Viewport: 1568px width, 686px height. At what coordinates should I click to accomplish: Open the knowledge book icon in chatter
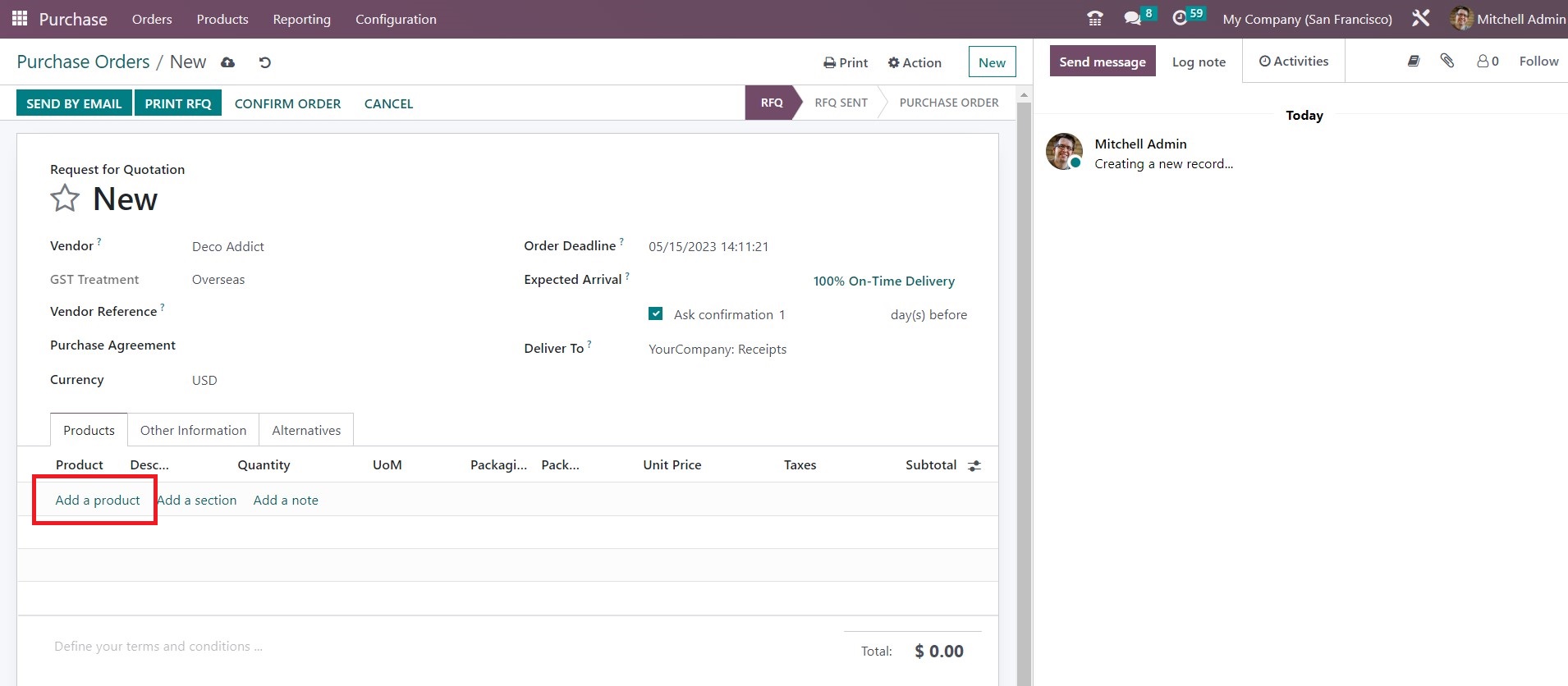[1414, 61]
